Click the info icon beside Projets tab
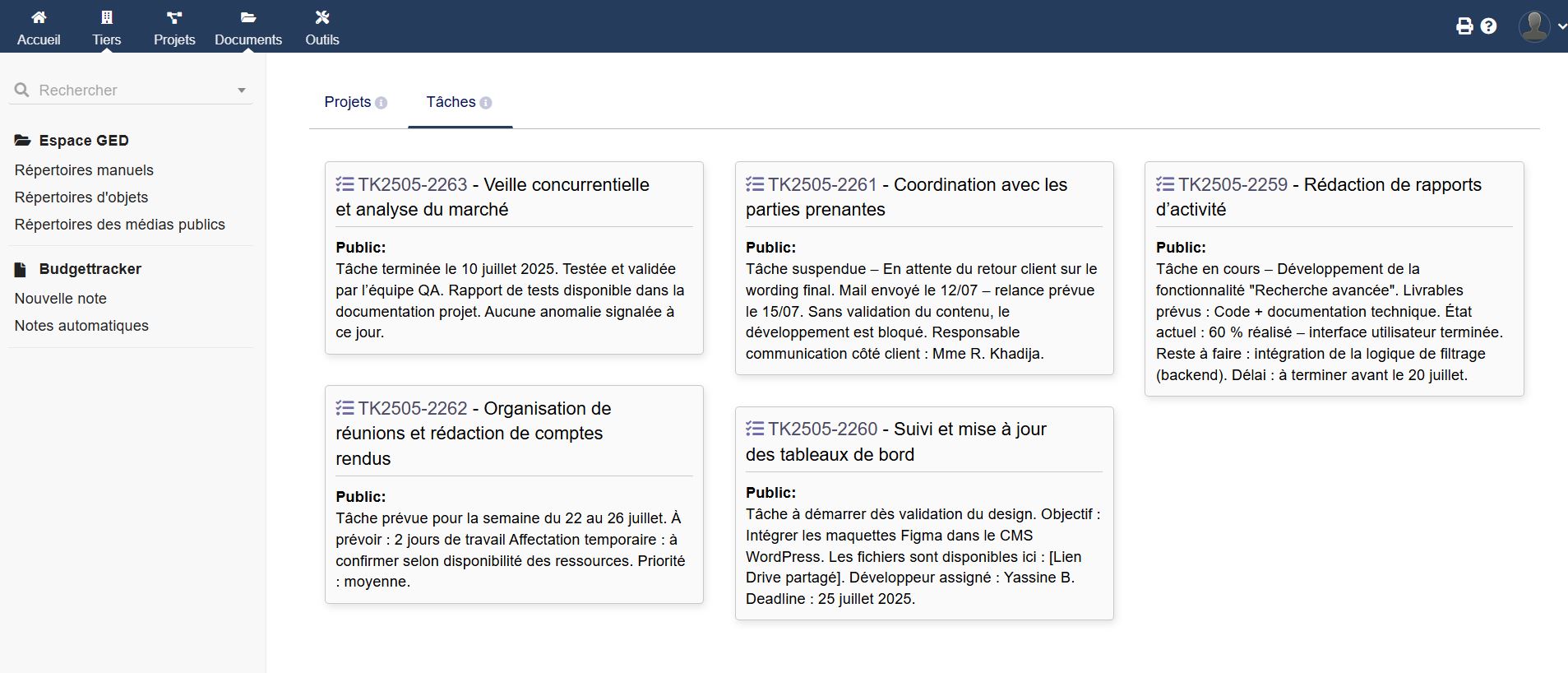 (381, 103)
